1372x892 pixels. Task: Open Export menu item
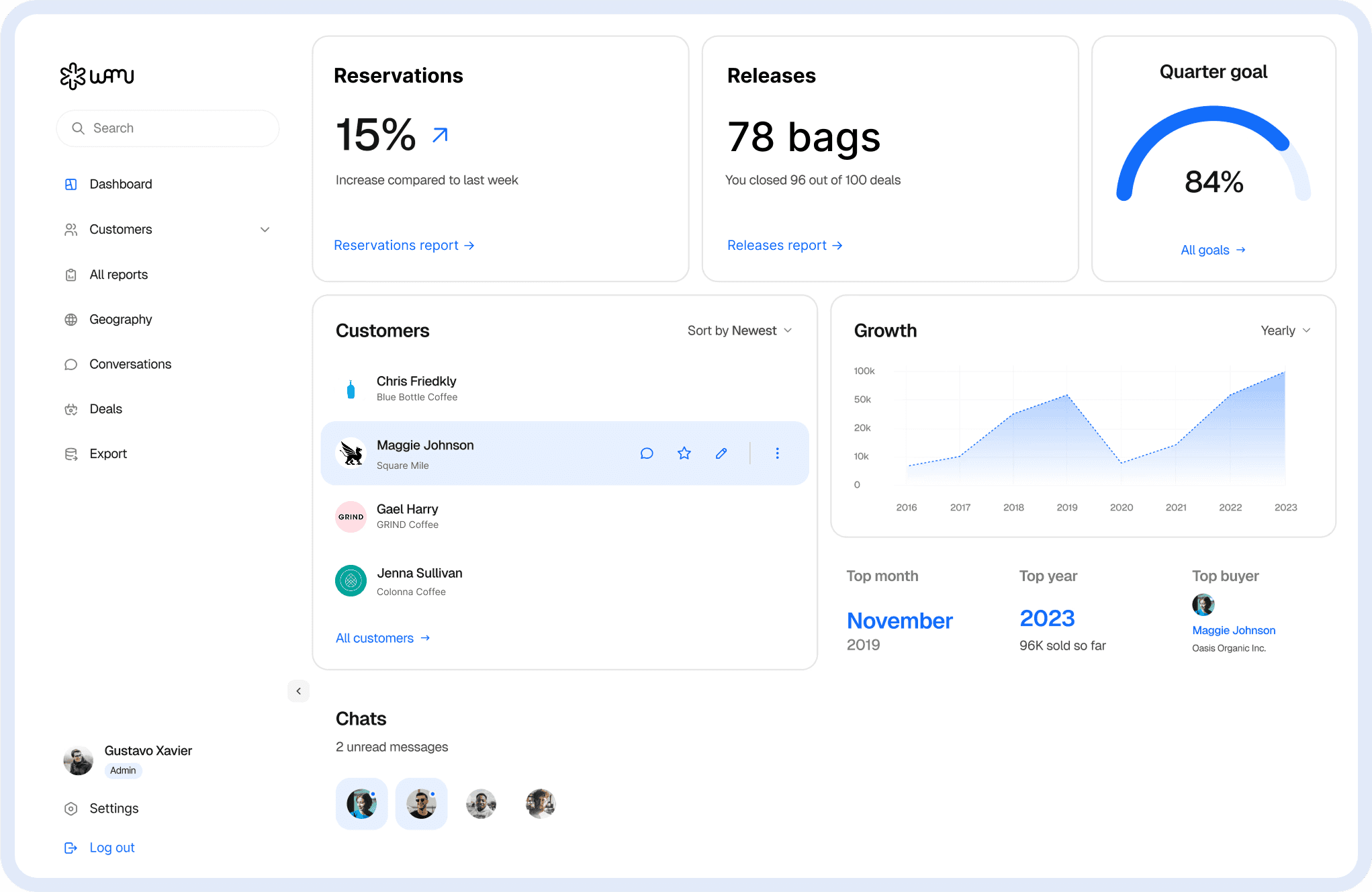pos(108,454)
